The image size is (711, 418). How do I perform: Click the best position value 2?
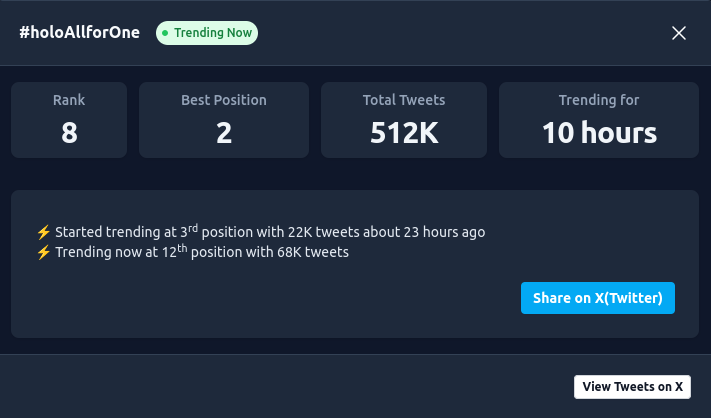pos(224,132)
